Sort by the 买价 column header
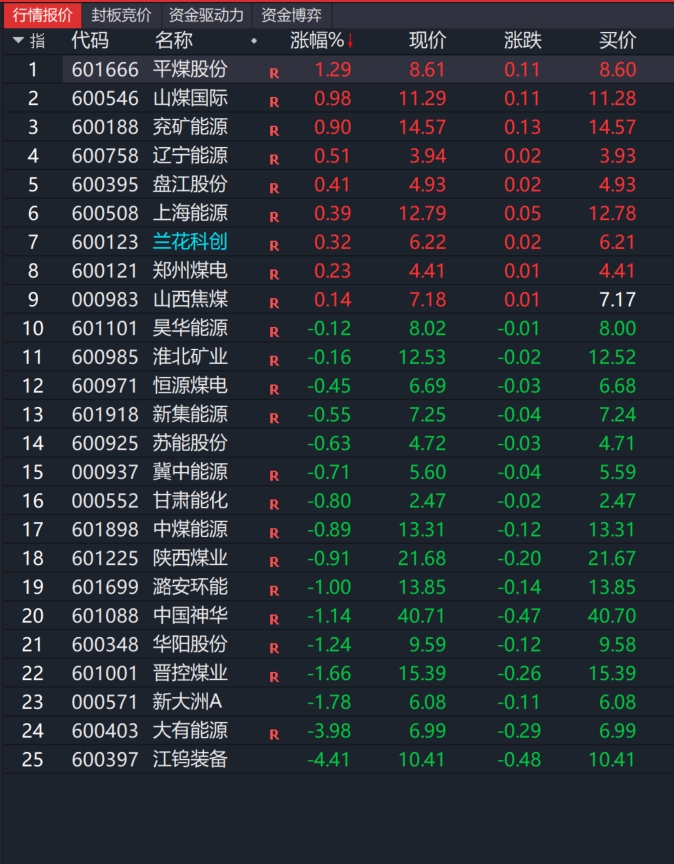The image size is (674, 864). [x=618, y=40]
